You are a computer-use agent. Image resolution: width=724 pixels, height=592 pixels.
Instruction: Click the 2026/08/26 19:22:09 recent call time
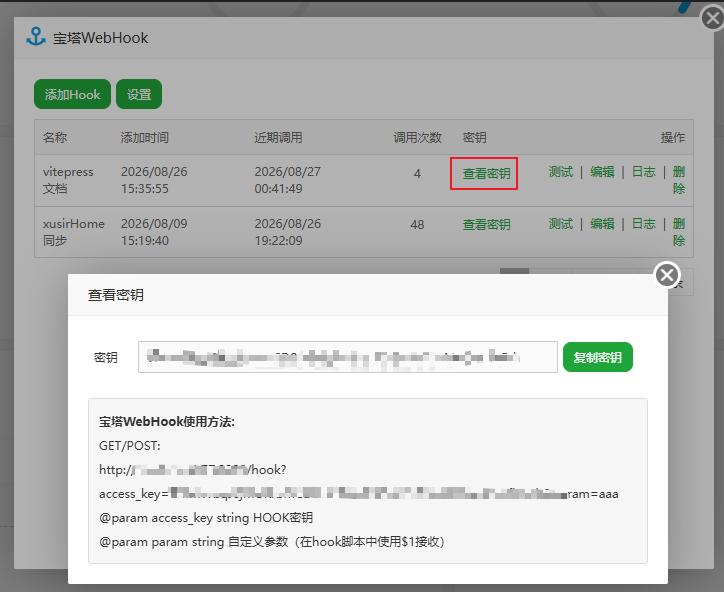[x=287, y=232]
